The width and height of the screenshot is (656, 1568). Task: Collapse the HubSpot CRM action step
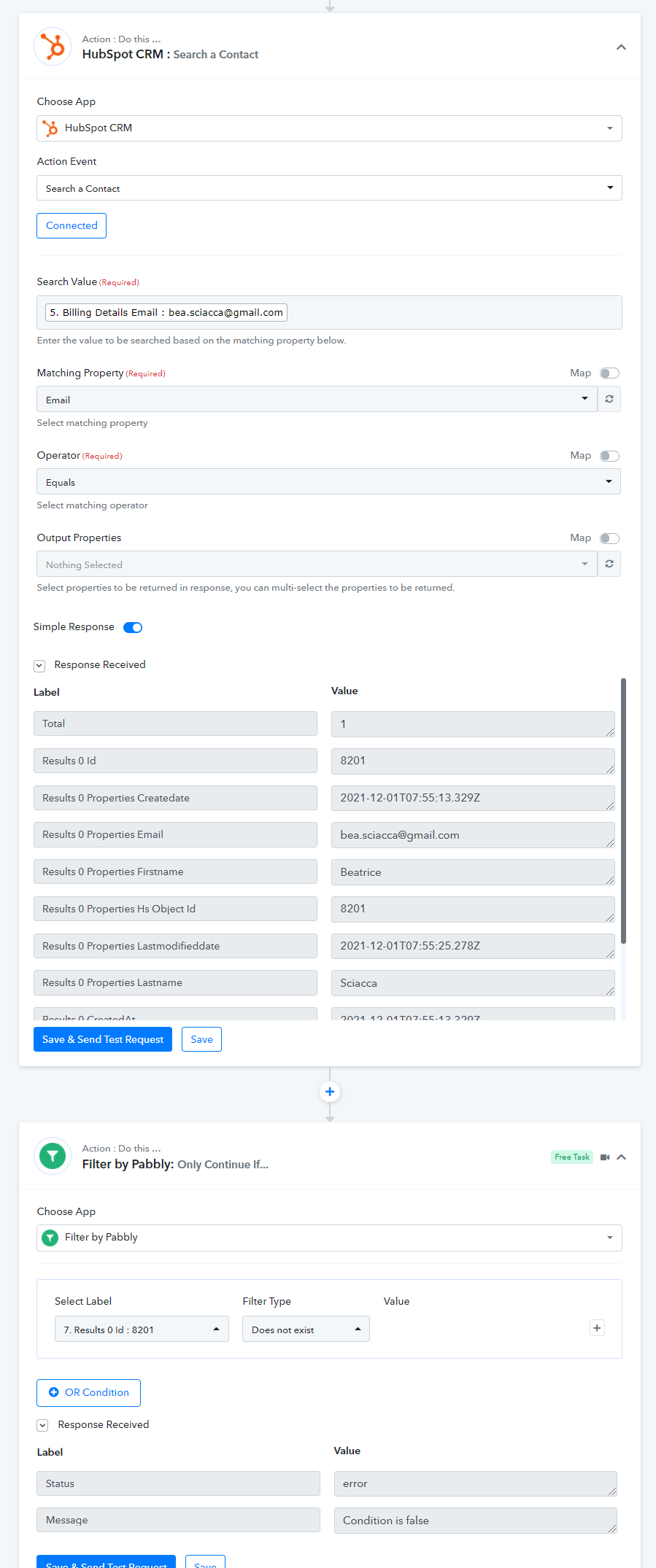(621, 47)
